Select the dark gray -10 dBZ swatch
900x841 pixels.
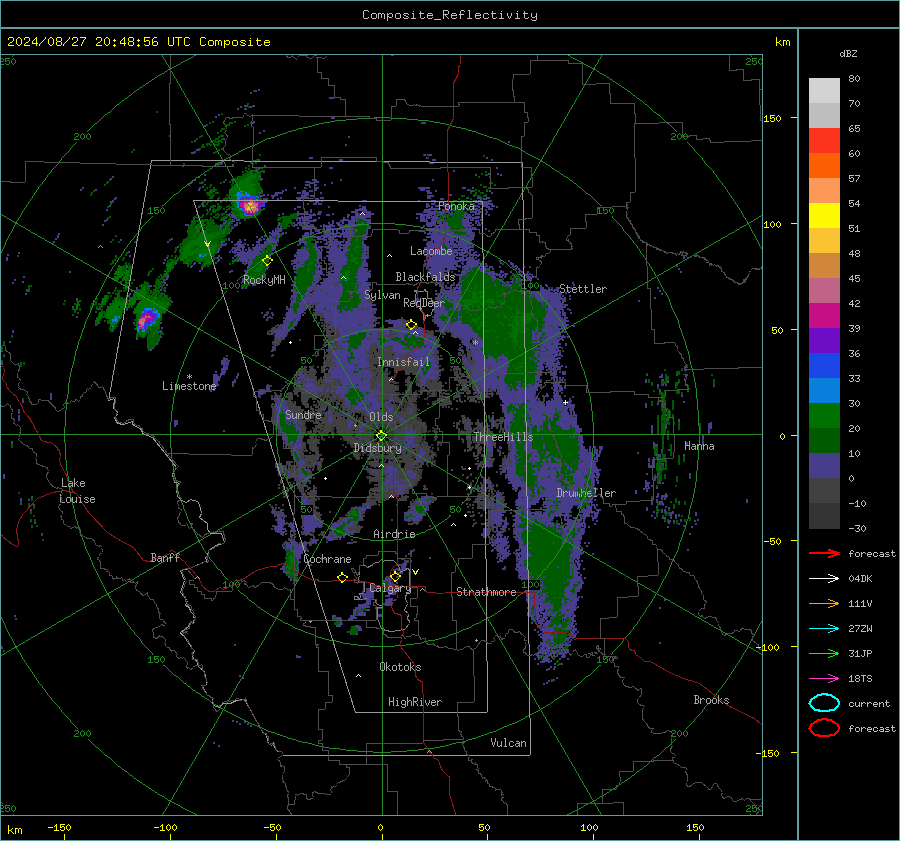click(x=824, y=515)
